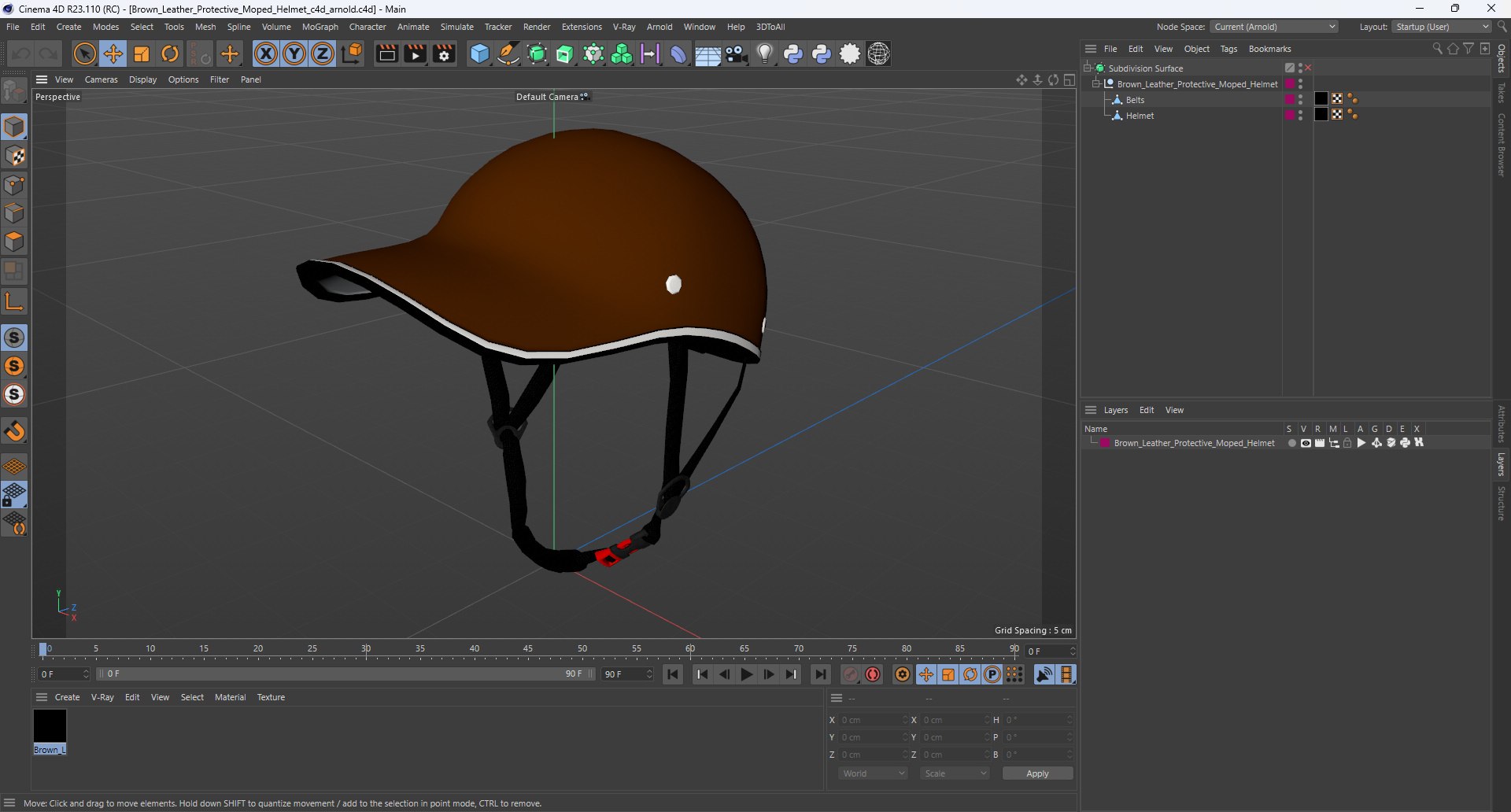The image size is (1511, 812).
Task: Click the Spline Pen tool icon
Action: (508, 54)
